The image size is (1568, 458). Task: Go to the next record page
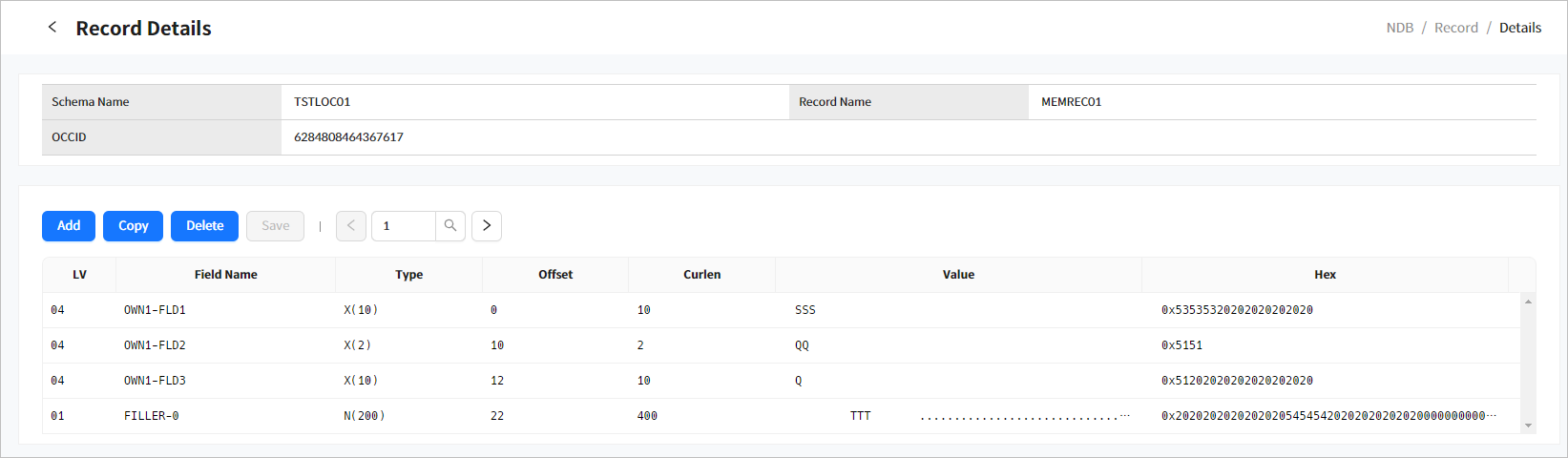tap(487, 226)
